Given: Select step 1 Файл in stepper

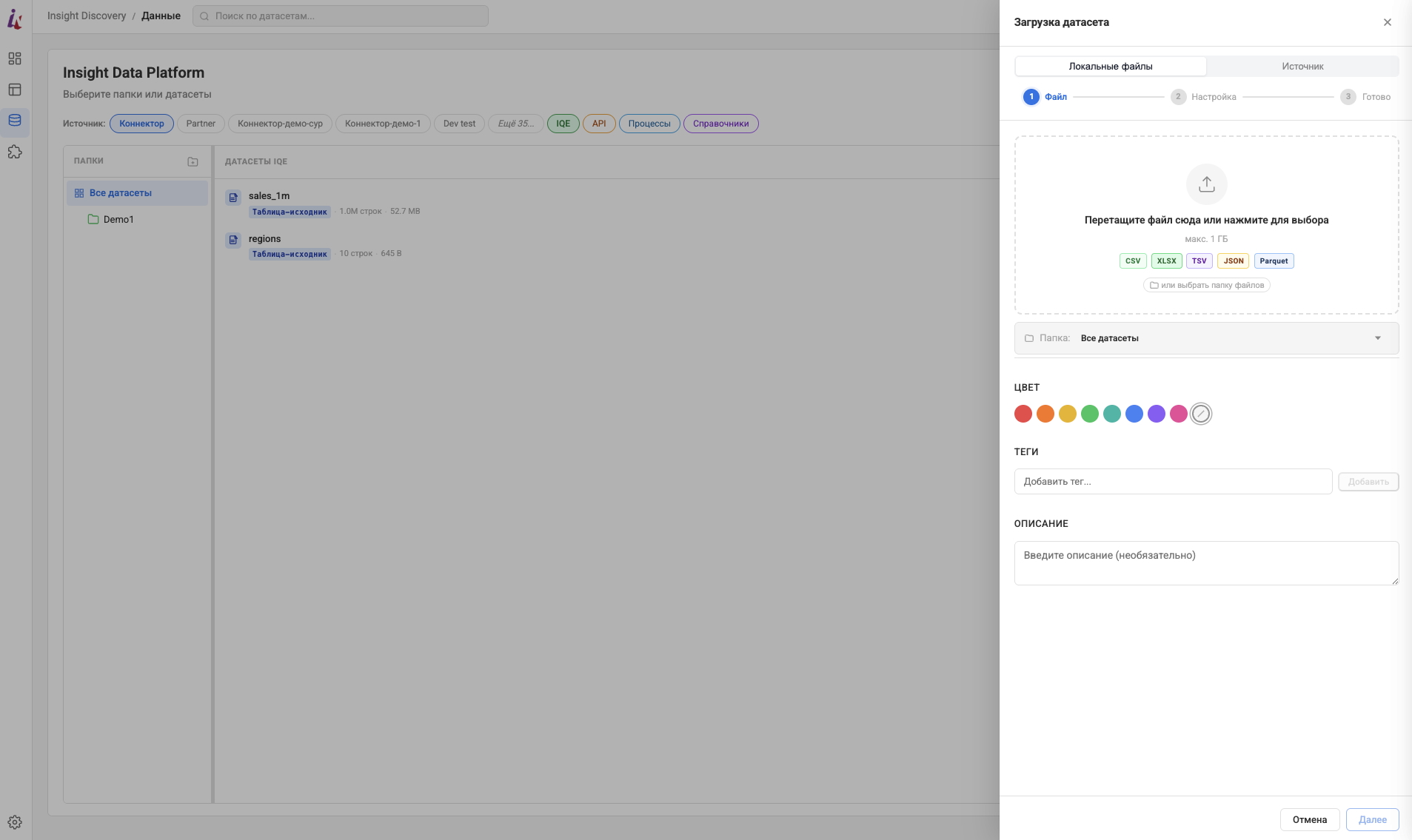Looking at the screenshot, I should tap(1045, 97).
